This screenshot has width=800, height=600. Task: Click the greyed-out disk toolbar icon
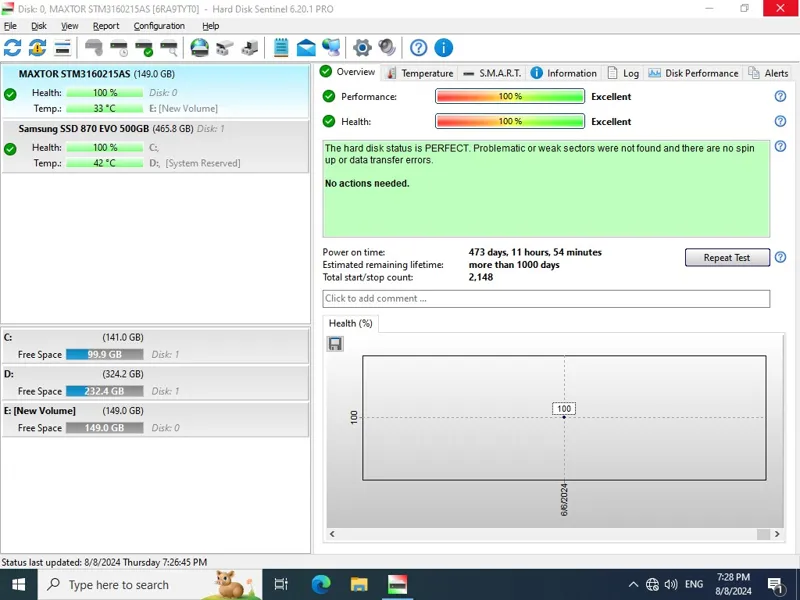click(94, 48)
